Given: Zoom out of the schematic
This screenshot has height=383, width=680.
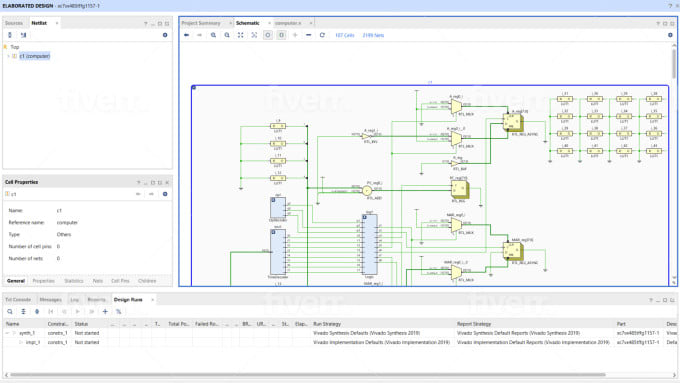Looking at the screenshot, I should pyautogui.click(x=227, y=35).
